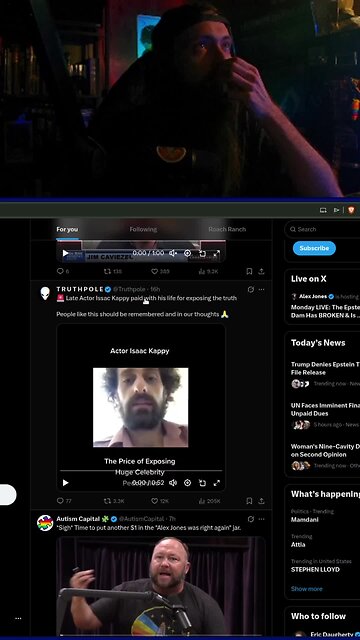This screenshot has height=640, width=360.
Task: Expand Jim Caviezel video to fullscreen
Action: [217, 253]
